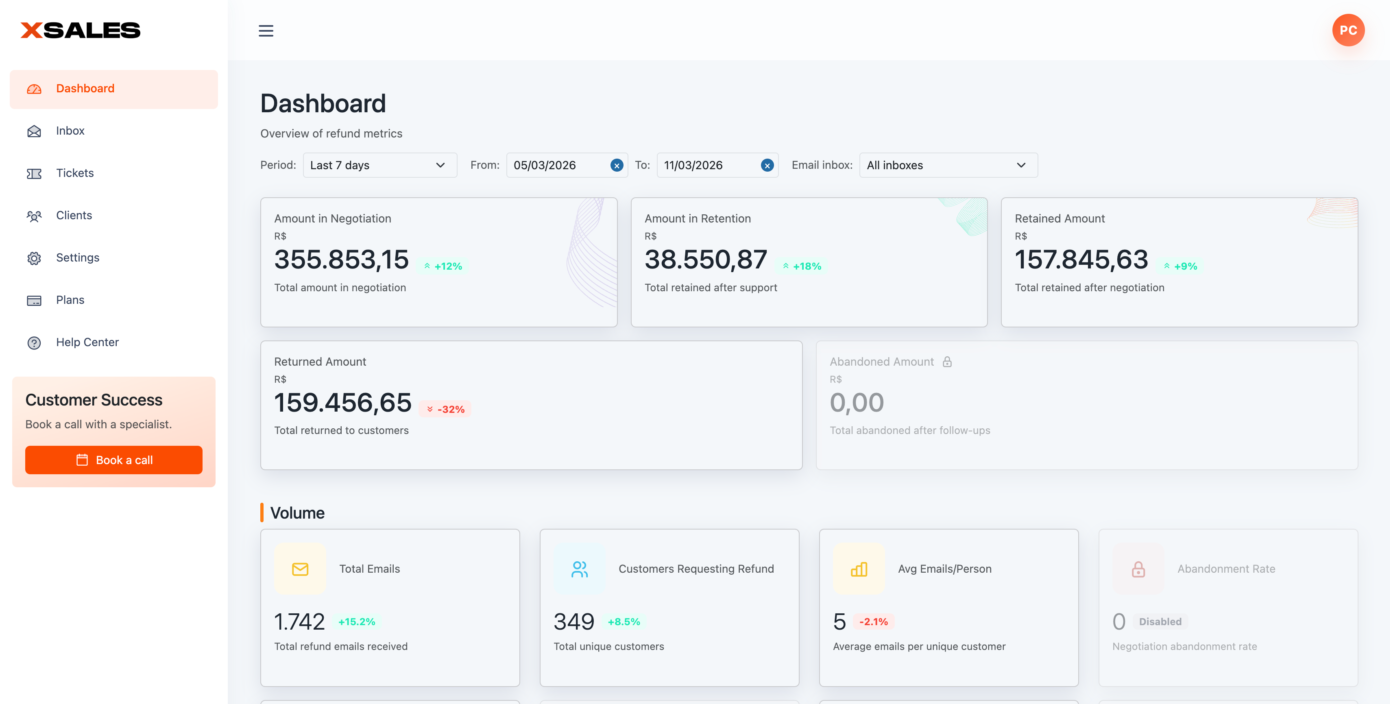Viewport: 1390px width, 704px height.
Task: Click the From date input field
Action: click(555, 165)
